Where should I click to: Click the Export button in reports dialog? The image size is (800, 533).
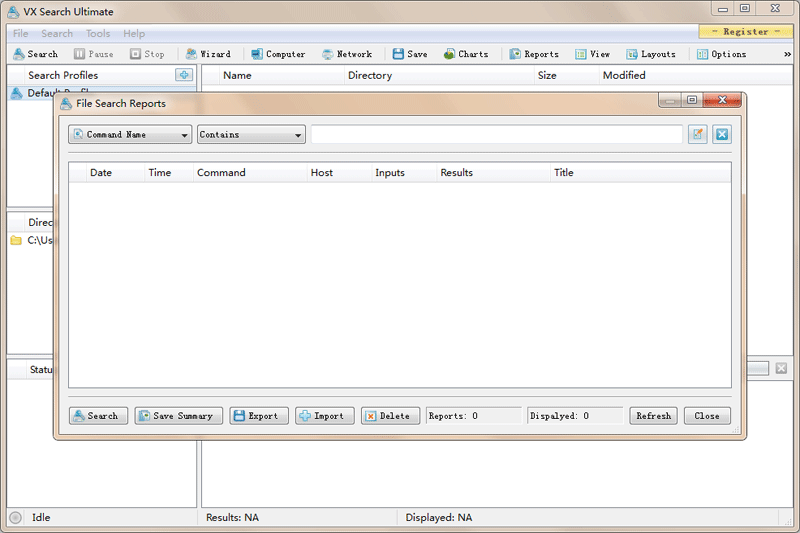tap(259, 416)
